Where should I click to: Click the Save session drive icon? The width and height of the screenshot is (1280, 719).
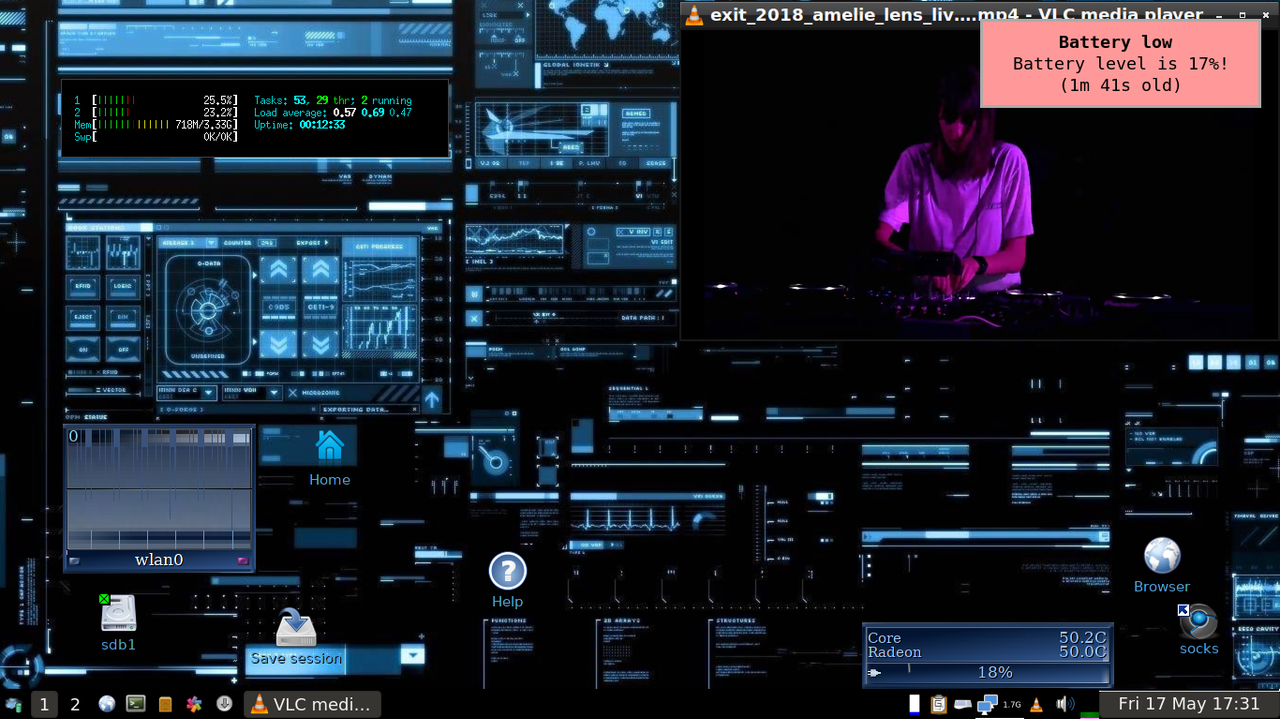pyautogui.click(x=296, y=627)
